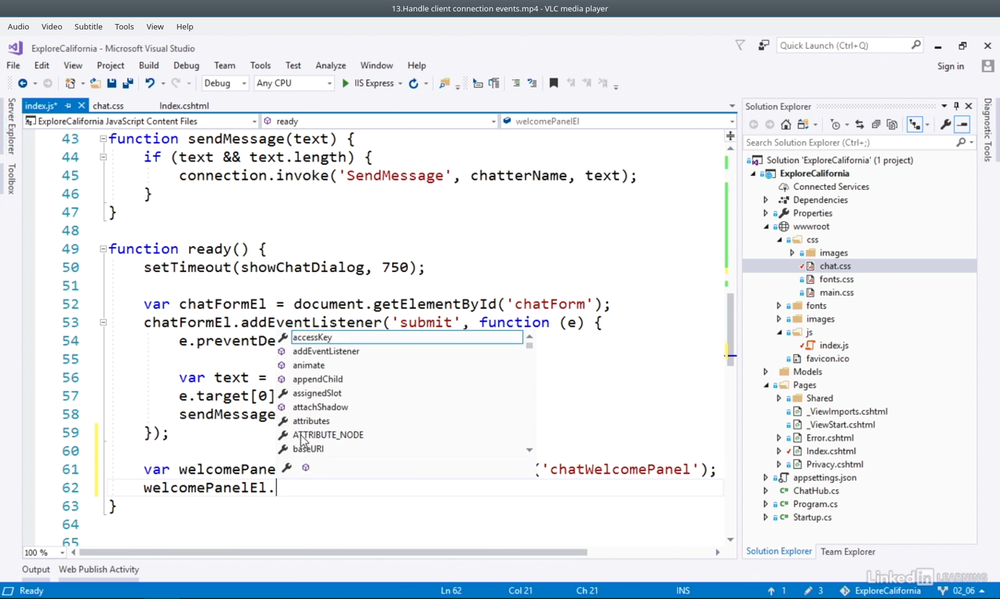Toggle the Preview Selected Items button
This screenshot has width=1000, height=599.
click(x=962, y=124)
